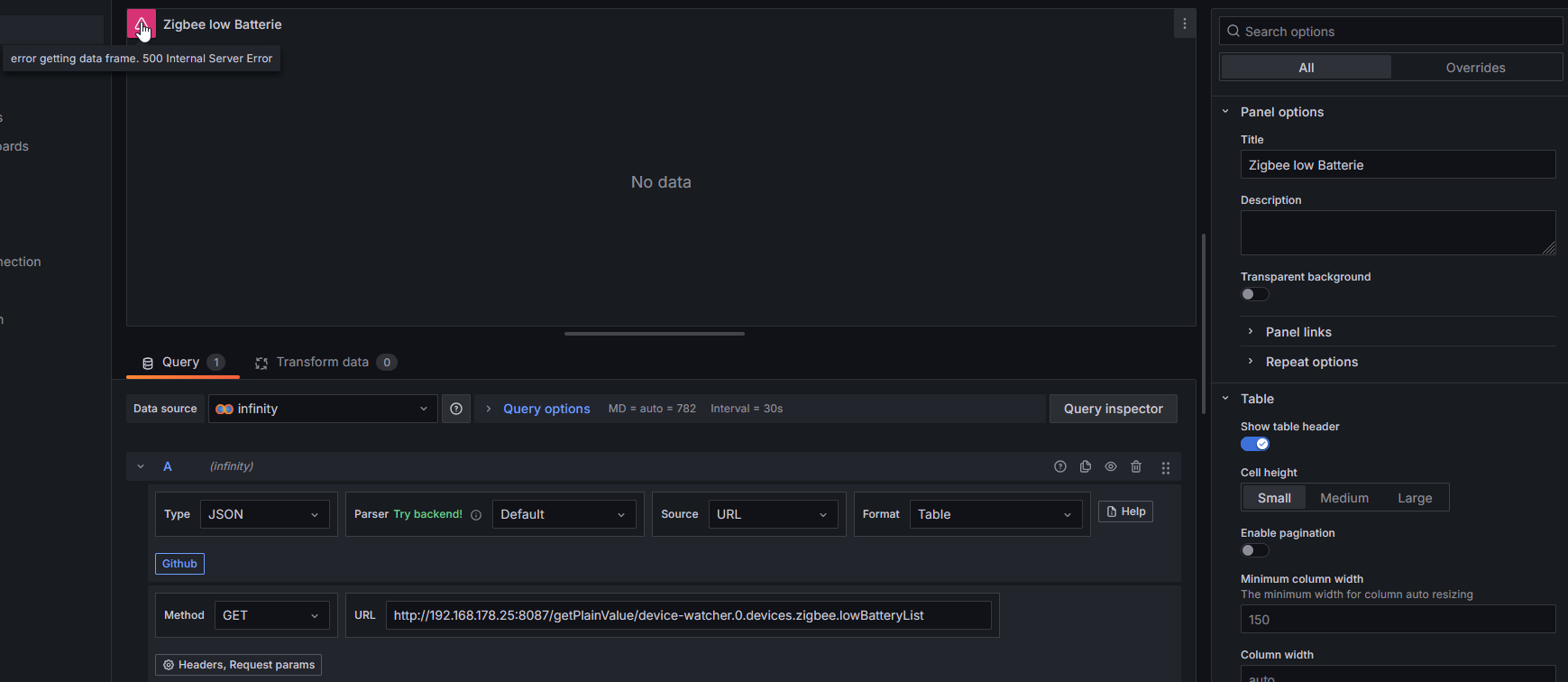Expand Repeat options
Screen dimensions: 1568x682
coord(1311,362)
